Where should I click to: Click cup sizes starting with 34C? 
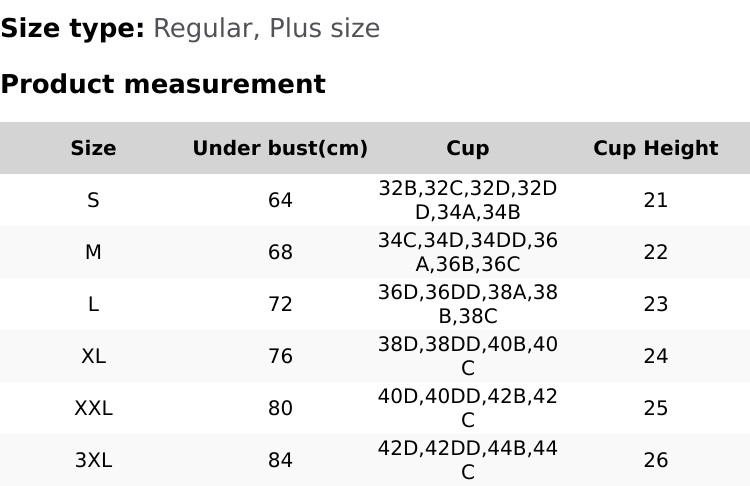coord(467,252)
